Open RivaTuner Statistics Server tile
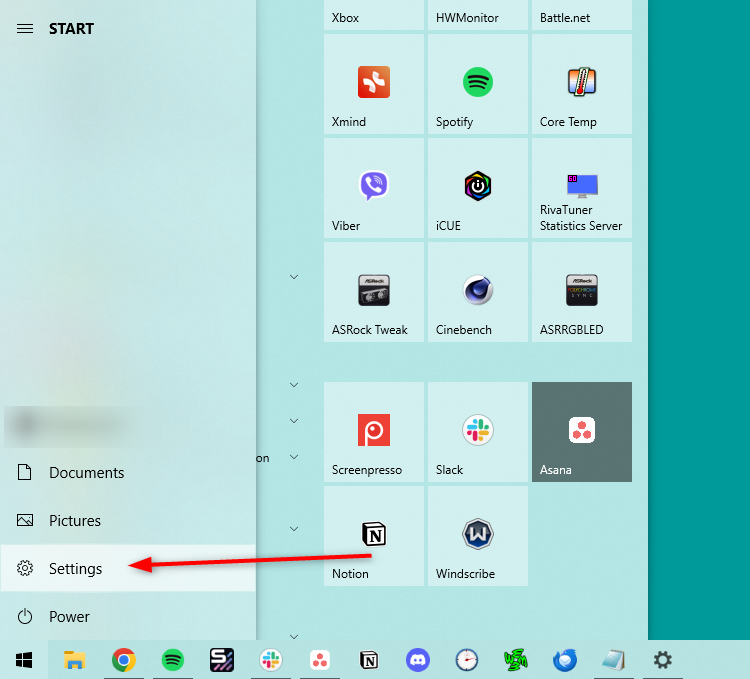Image resolution: width=750 pixels, height=679 pixels. [x=582, y=188]
